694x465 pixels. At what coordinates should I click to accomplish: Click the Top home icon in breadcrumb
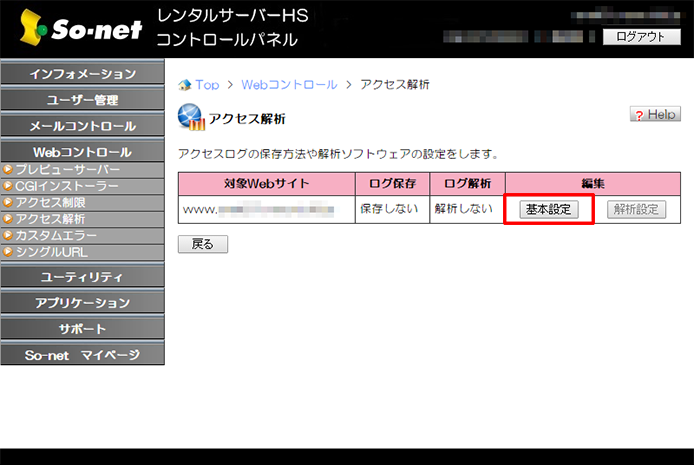(184, 85)
